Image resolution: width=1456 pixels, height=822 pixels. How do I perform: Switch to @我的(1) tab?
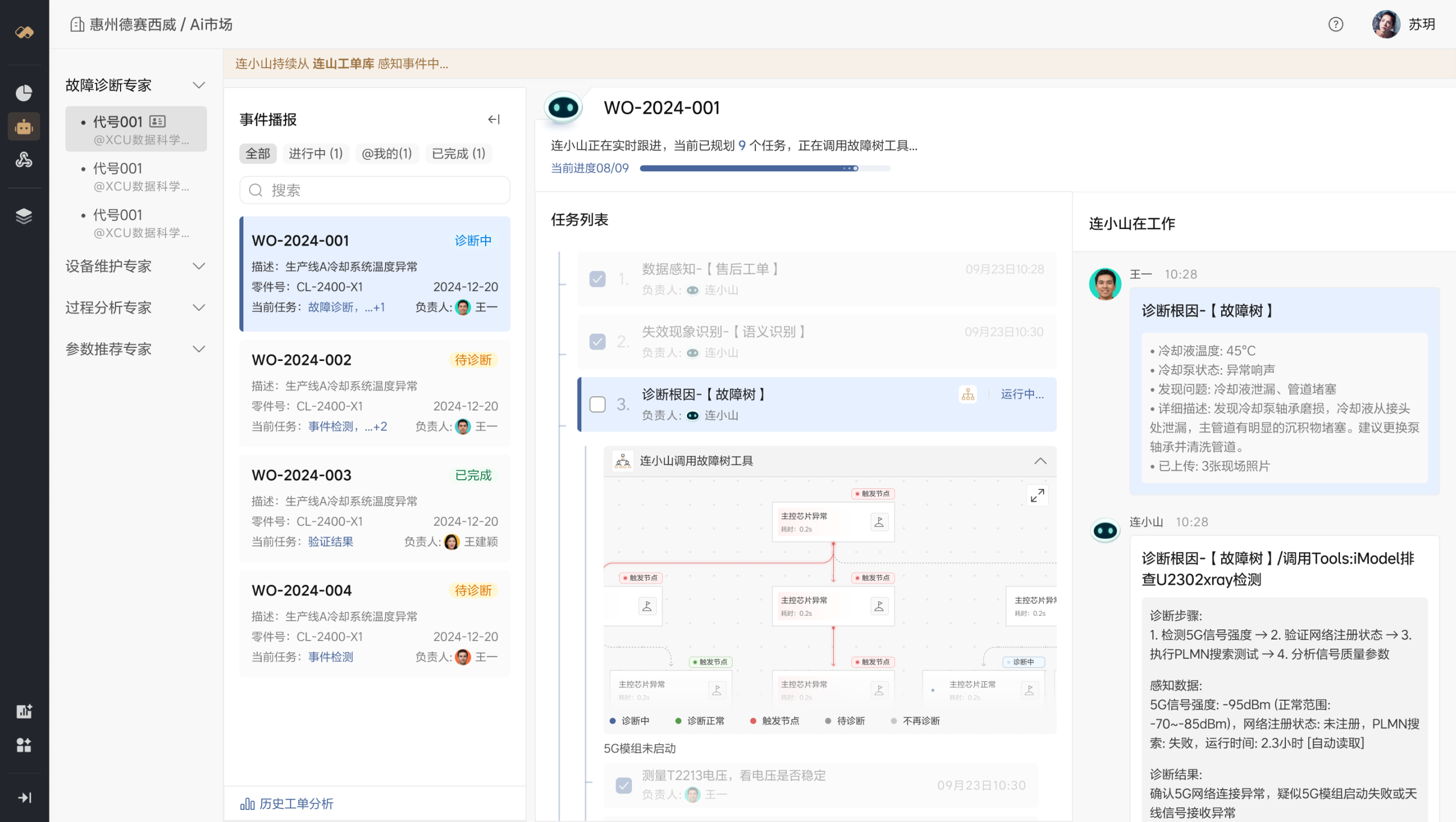[x=387, y=153]
